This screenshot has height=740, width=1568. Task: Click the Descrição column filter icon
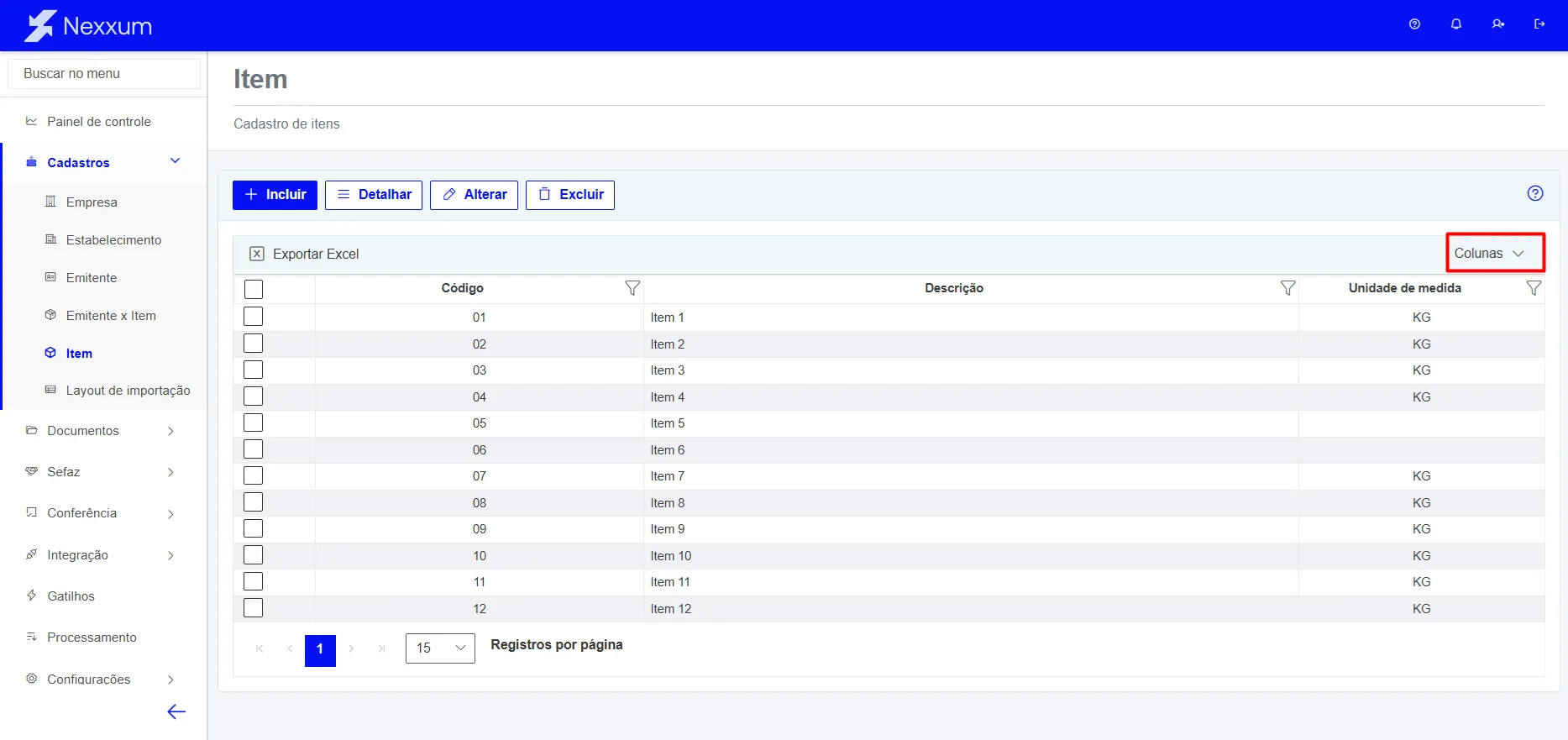(x=1287, y=288)
